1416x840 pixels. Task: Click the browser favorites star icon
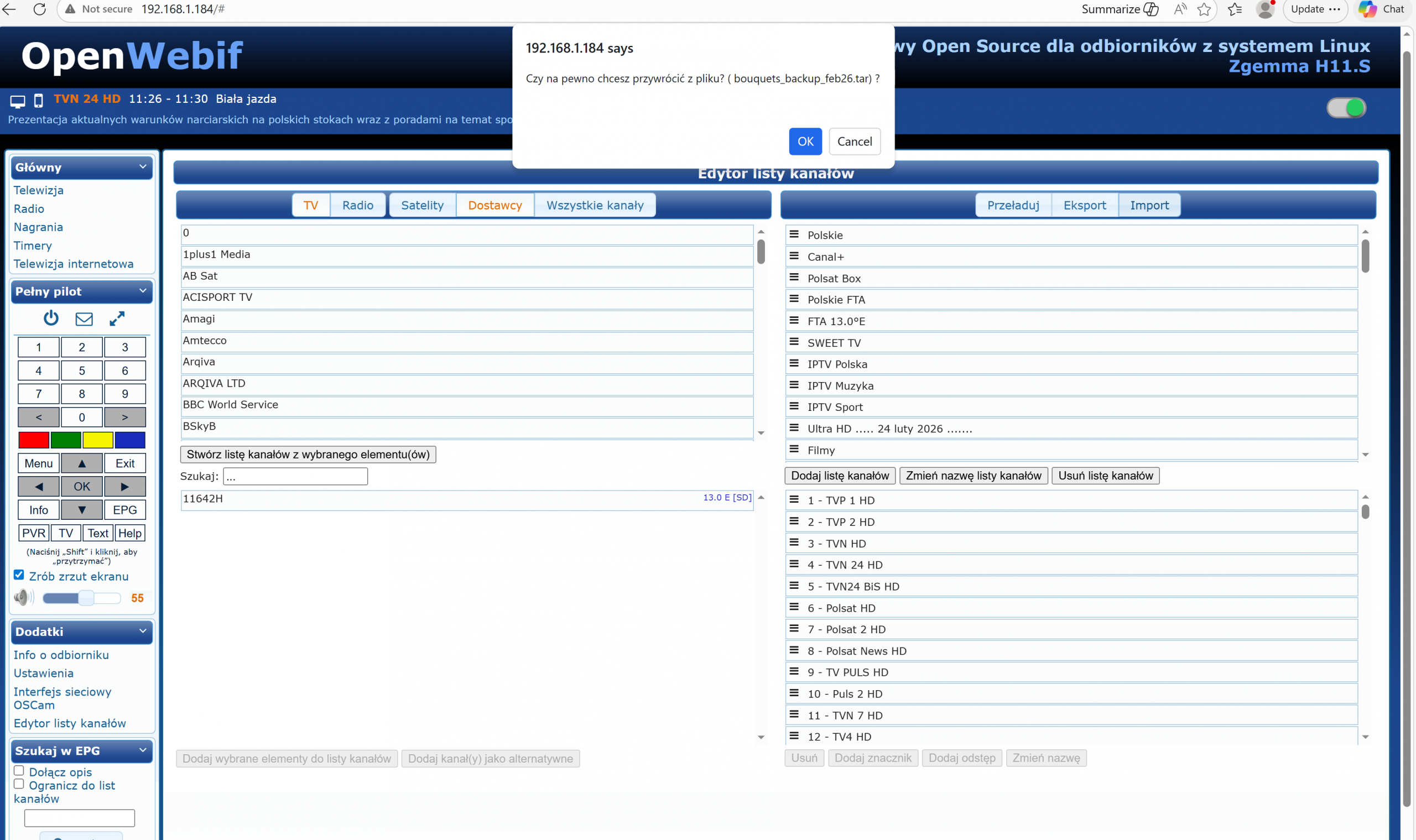1204,9
